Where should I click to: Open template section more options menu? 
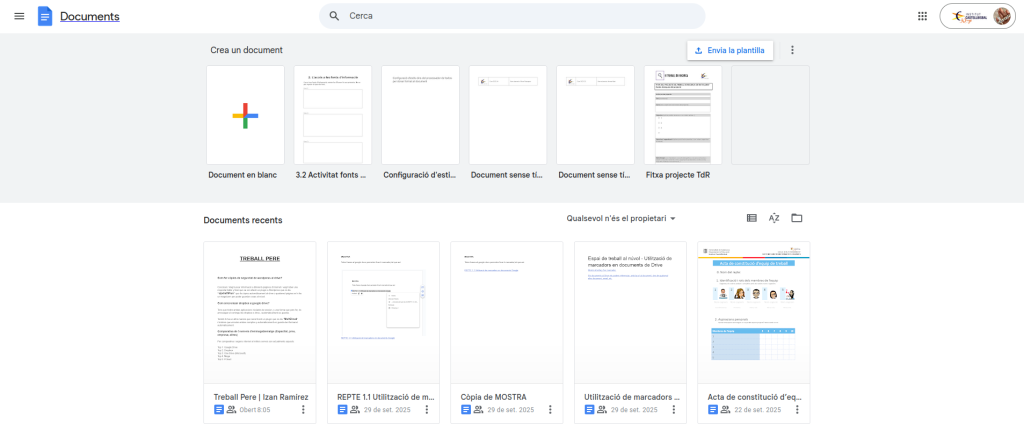click(792, 50)
